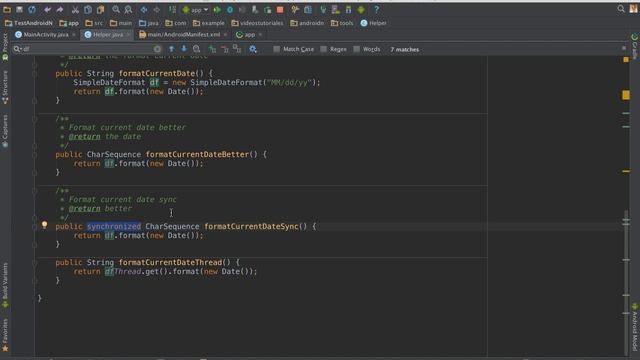Open the Structure tool window

coord(5,87)
